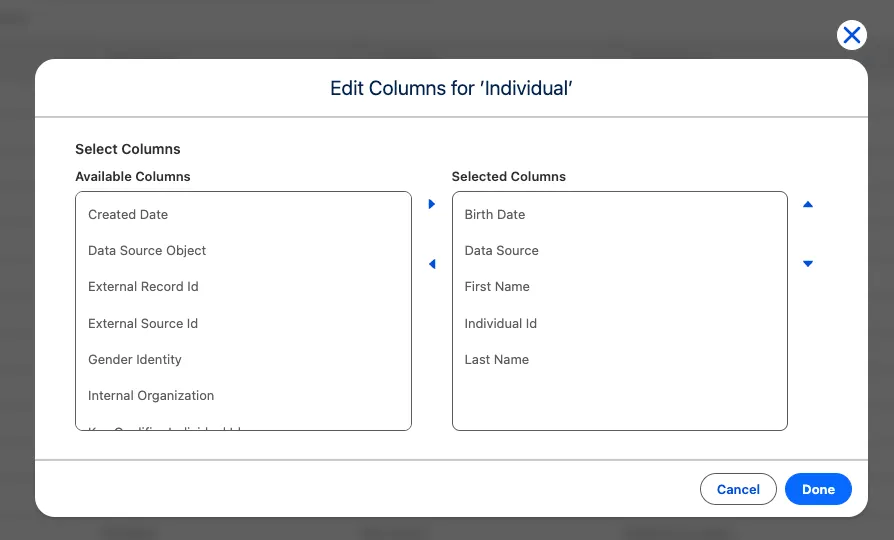Select Data Source in Selected Columns

click(x=502, y=250)
